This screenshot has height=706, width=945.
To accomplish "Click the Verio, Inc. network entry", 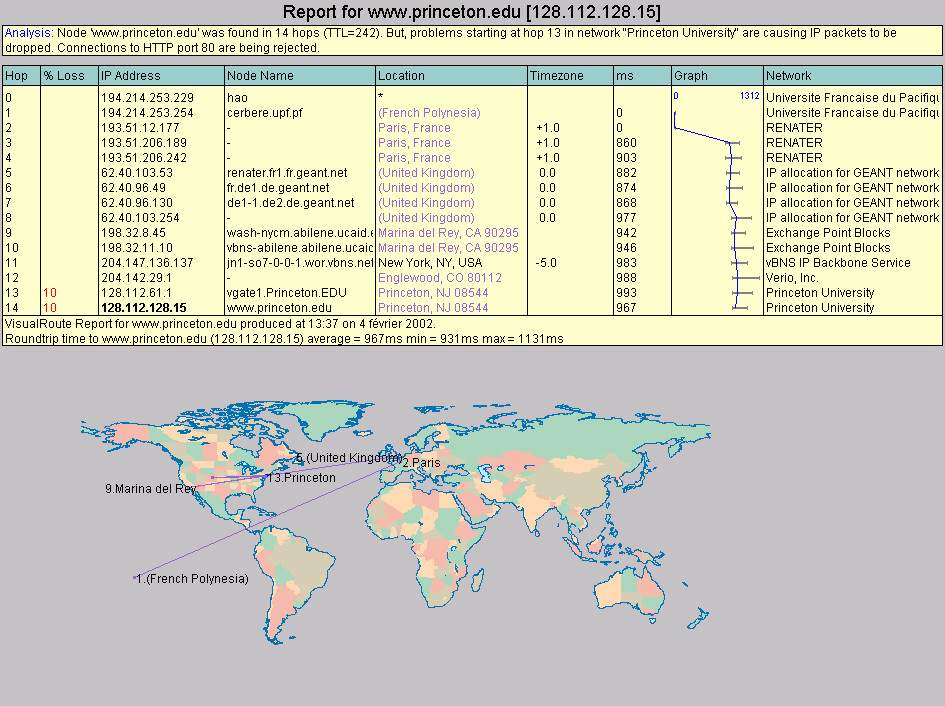I will pyautogui.click(x=792, y=278).
